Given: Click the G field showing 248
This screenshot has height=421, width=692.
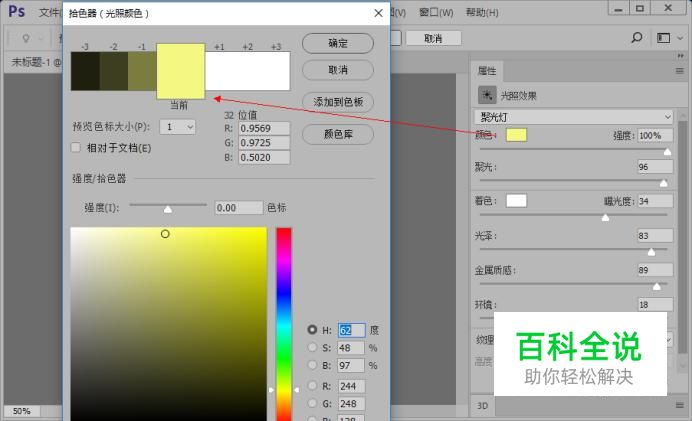Looking at the screenshot, I should (351, 403).
